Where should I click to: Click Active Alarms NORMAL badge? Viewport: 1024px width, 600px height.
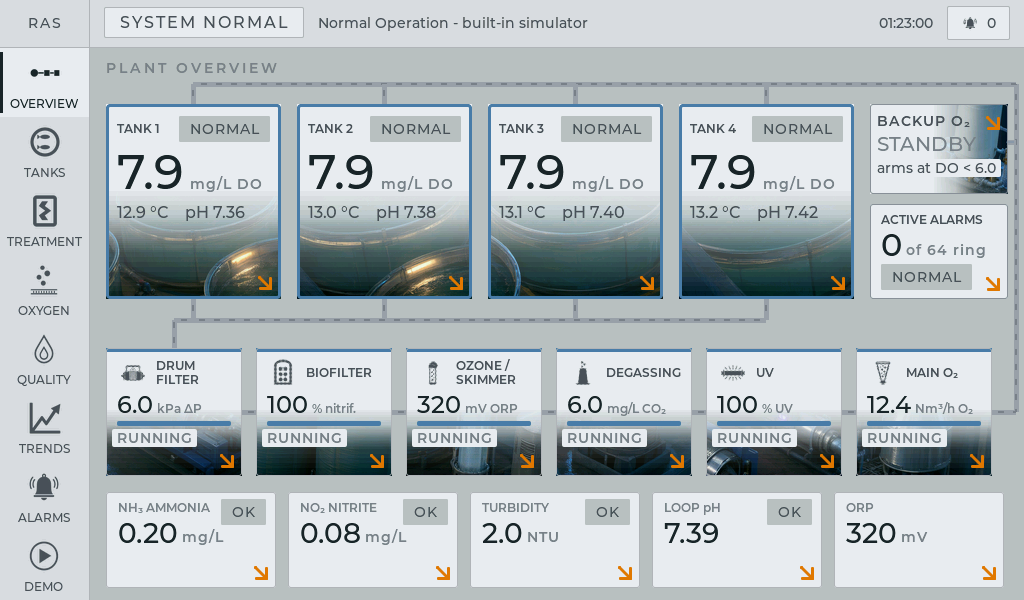[926, 277]
